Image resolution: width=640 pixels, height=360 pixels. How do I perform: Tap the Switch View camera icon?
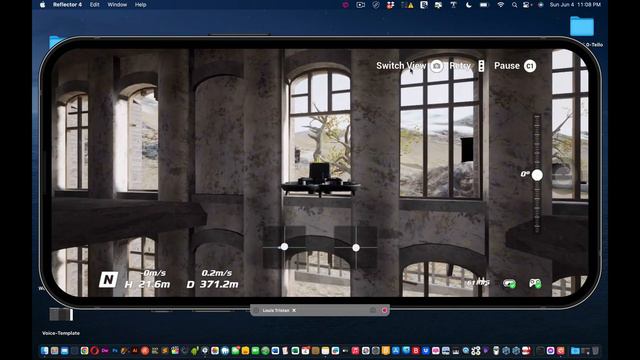[437, 66]
